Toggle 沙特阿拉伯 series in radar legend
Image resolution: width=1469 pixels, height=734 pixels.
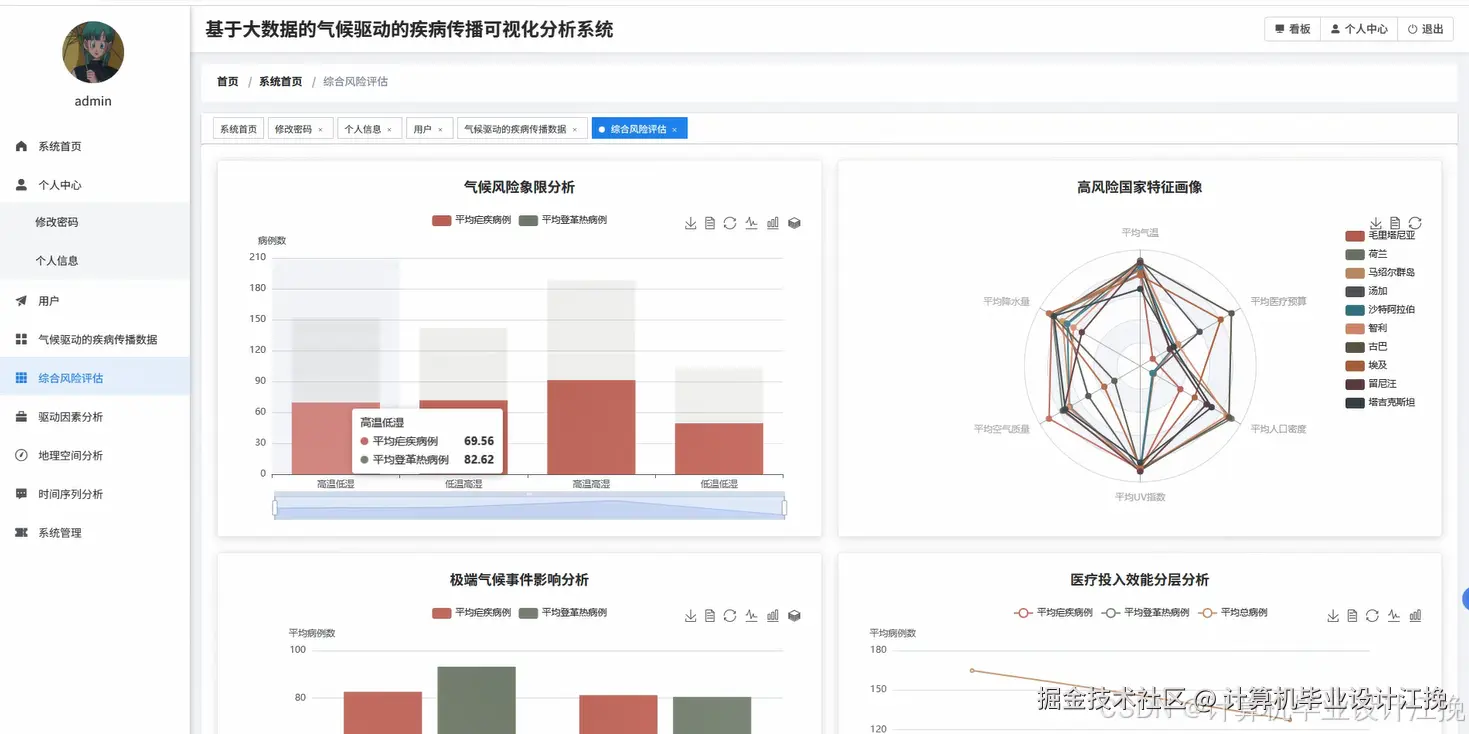pyautogui.click(x=1380, y=310)
